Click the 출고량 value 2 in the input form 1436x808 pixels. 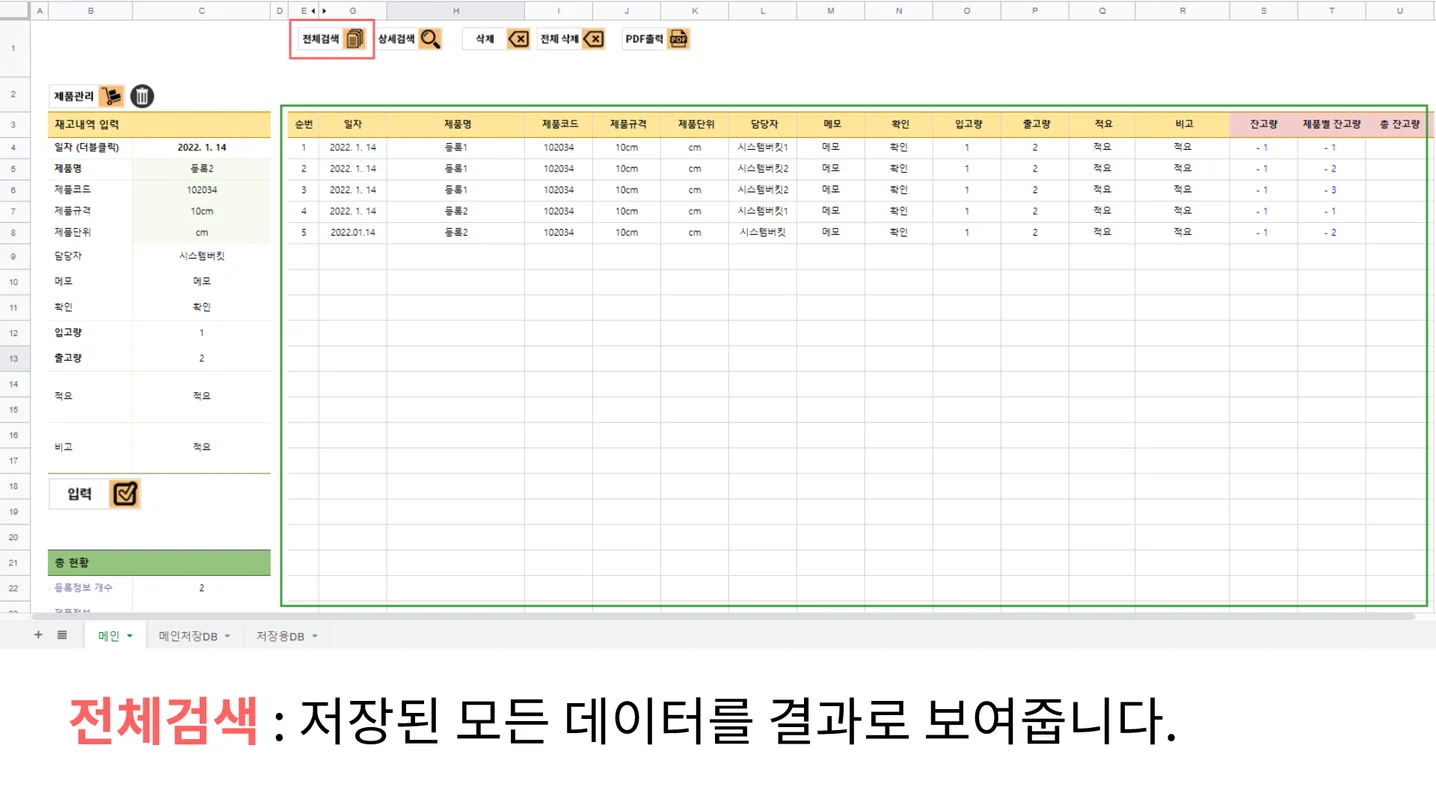(202, 358)
